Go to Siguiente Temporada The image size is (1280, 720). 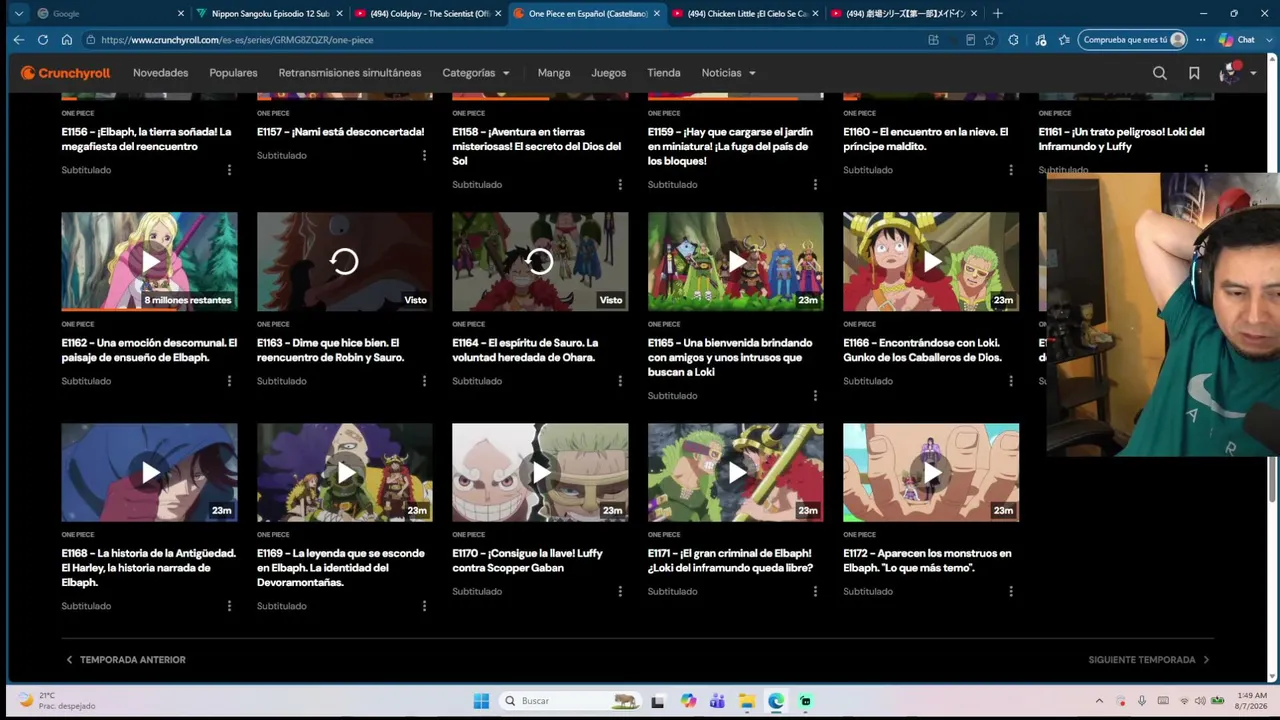[x=1149, y=660]
